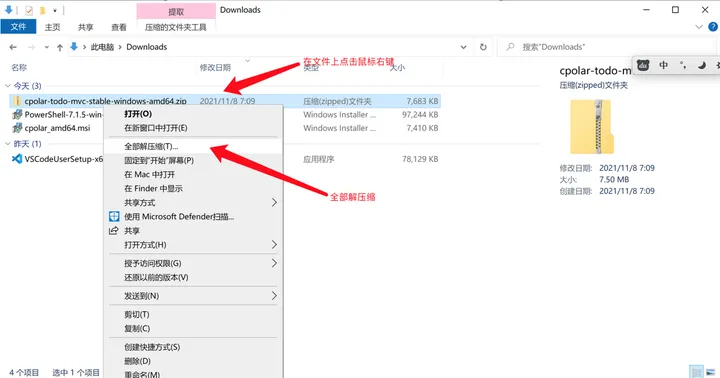Image resolution: width=720 pixels, height=378 pixels.
Task: Choose 全部解压缩(T)... in context menu
Action: coord(193,147)
